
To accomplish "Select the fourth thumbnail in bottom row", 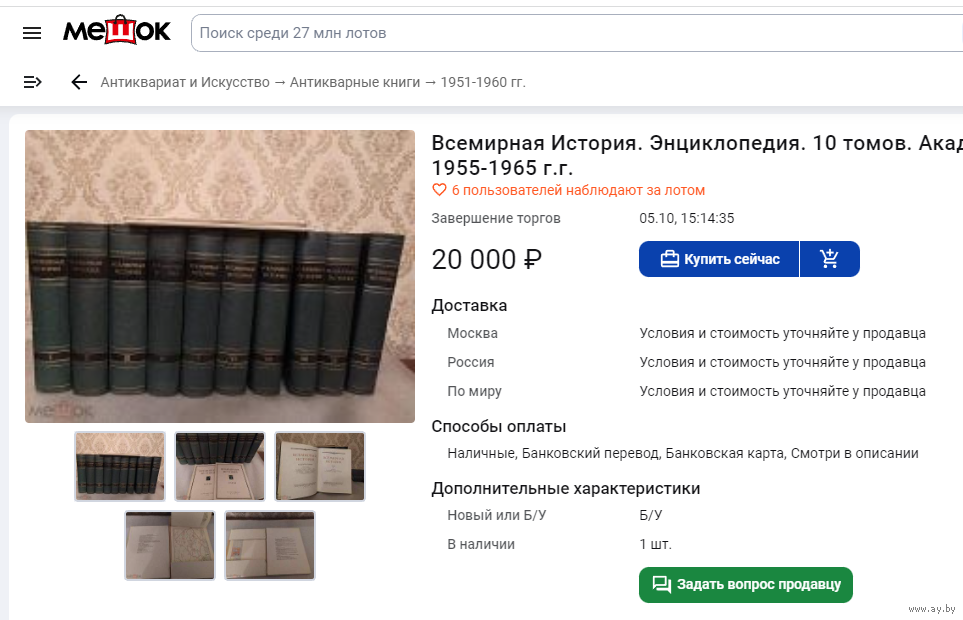I will [170, 545].
